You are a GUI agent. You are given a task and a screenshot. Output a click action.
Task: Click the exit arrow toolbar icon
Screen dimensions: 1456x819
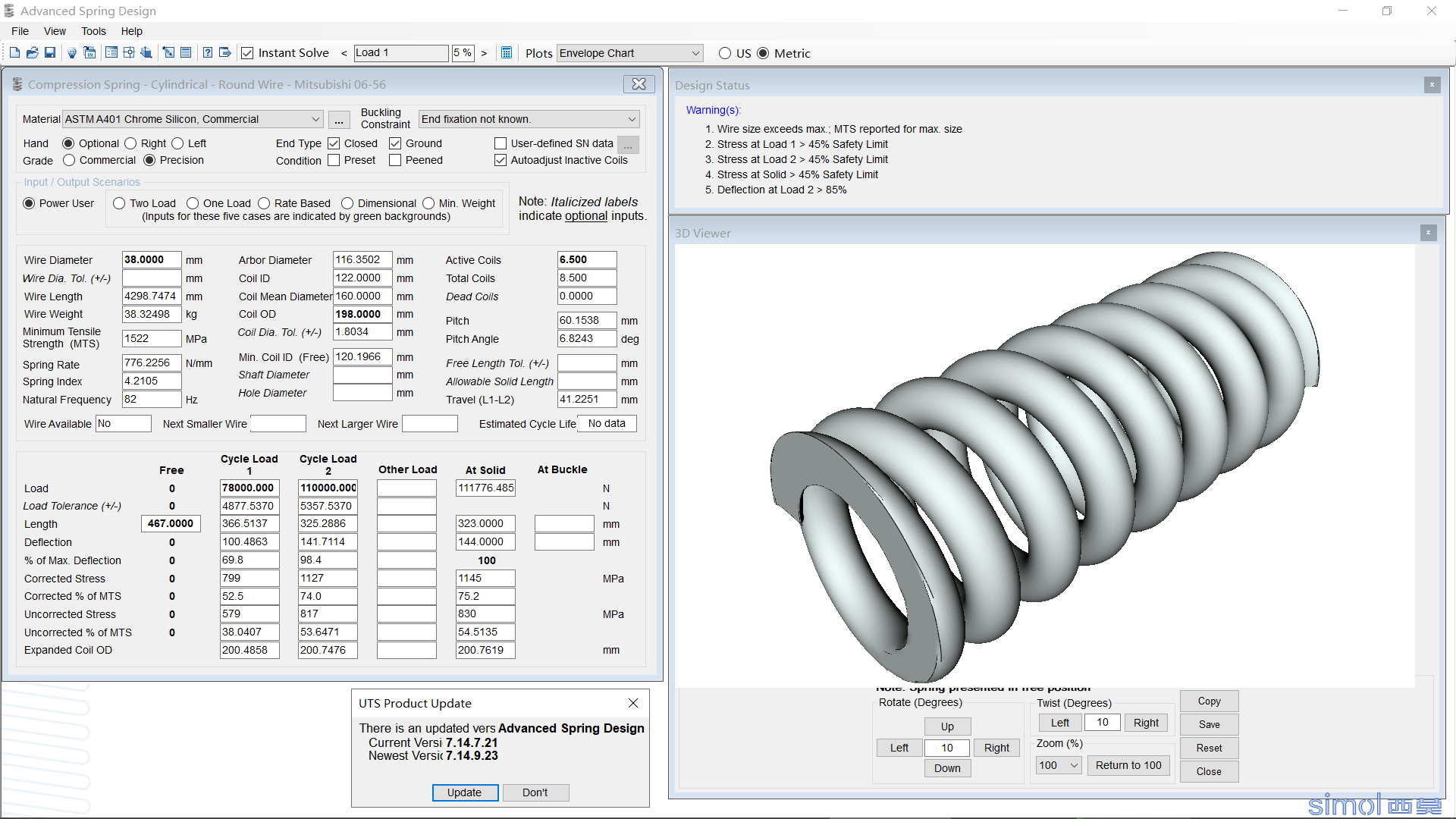225,53
